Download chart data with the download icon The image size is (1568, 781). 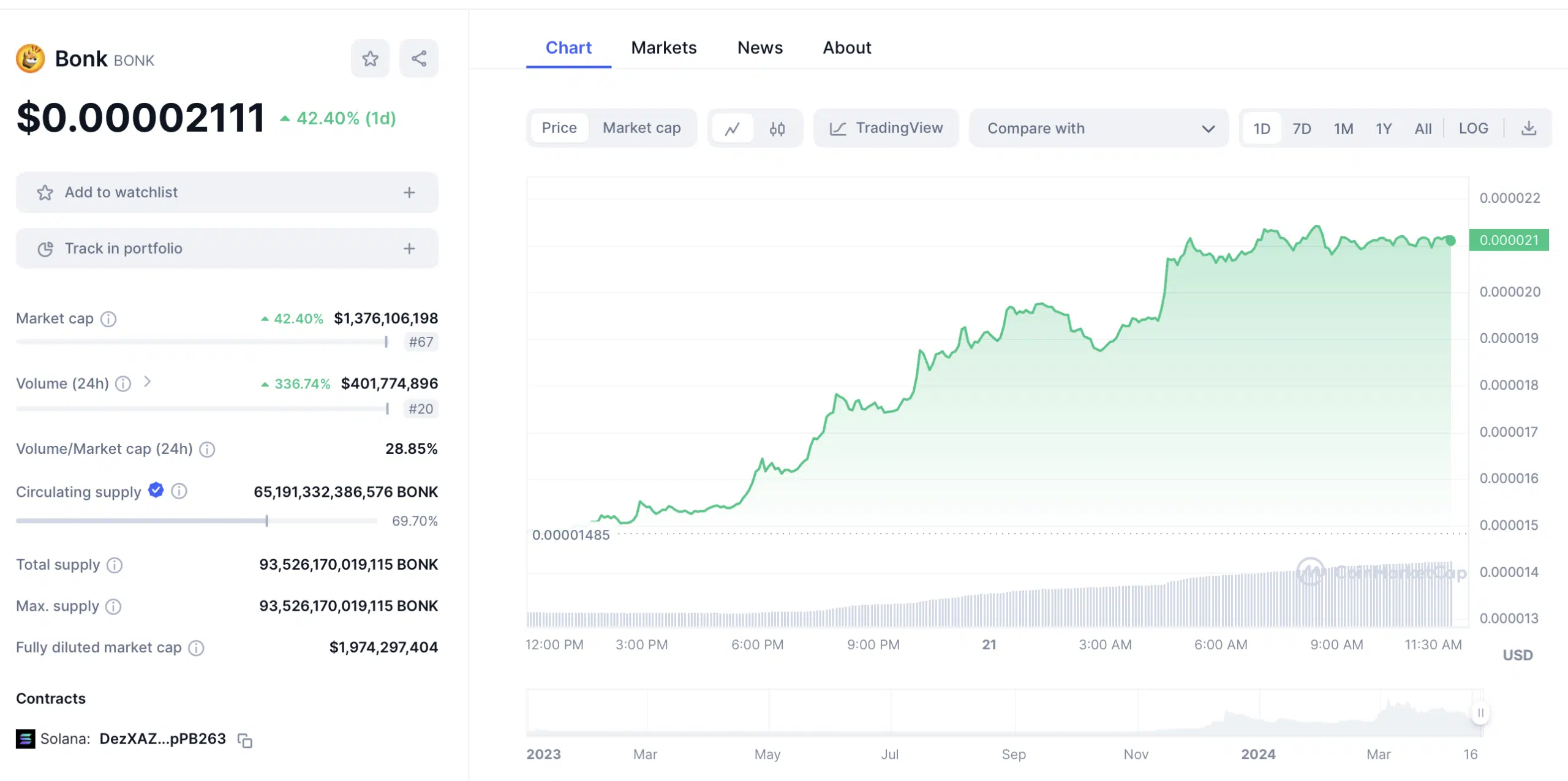[1529, 129]
